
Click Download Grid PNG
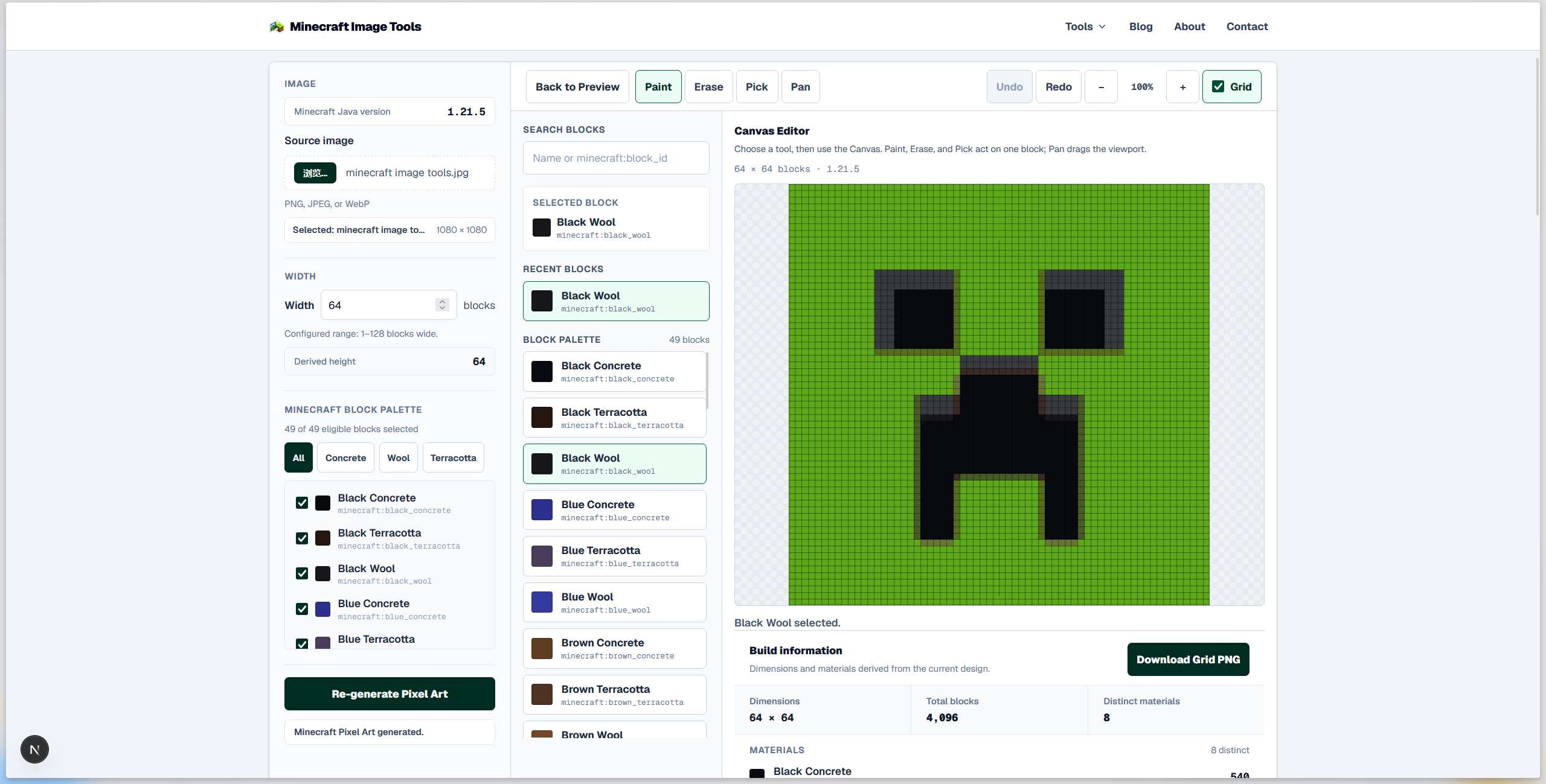tap(1188, 659)
